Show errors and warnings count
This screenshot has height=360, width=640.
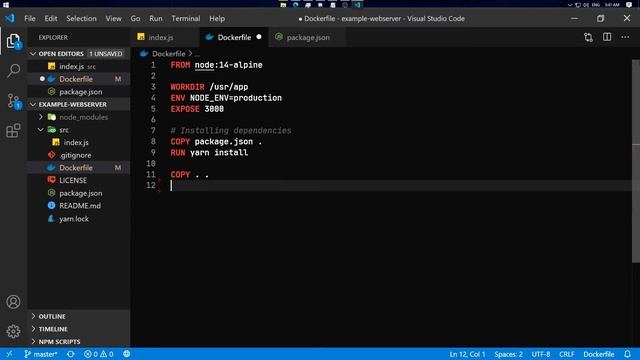(x=98, y=354)
